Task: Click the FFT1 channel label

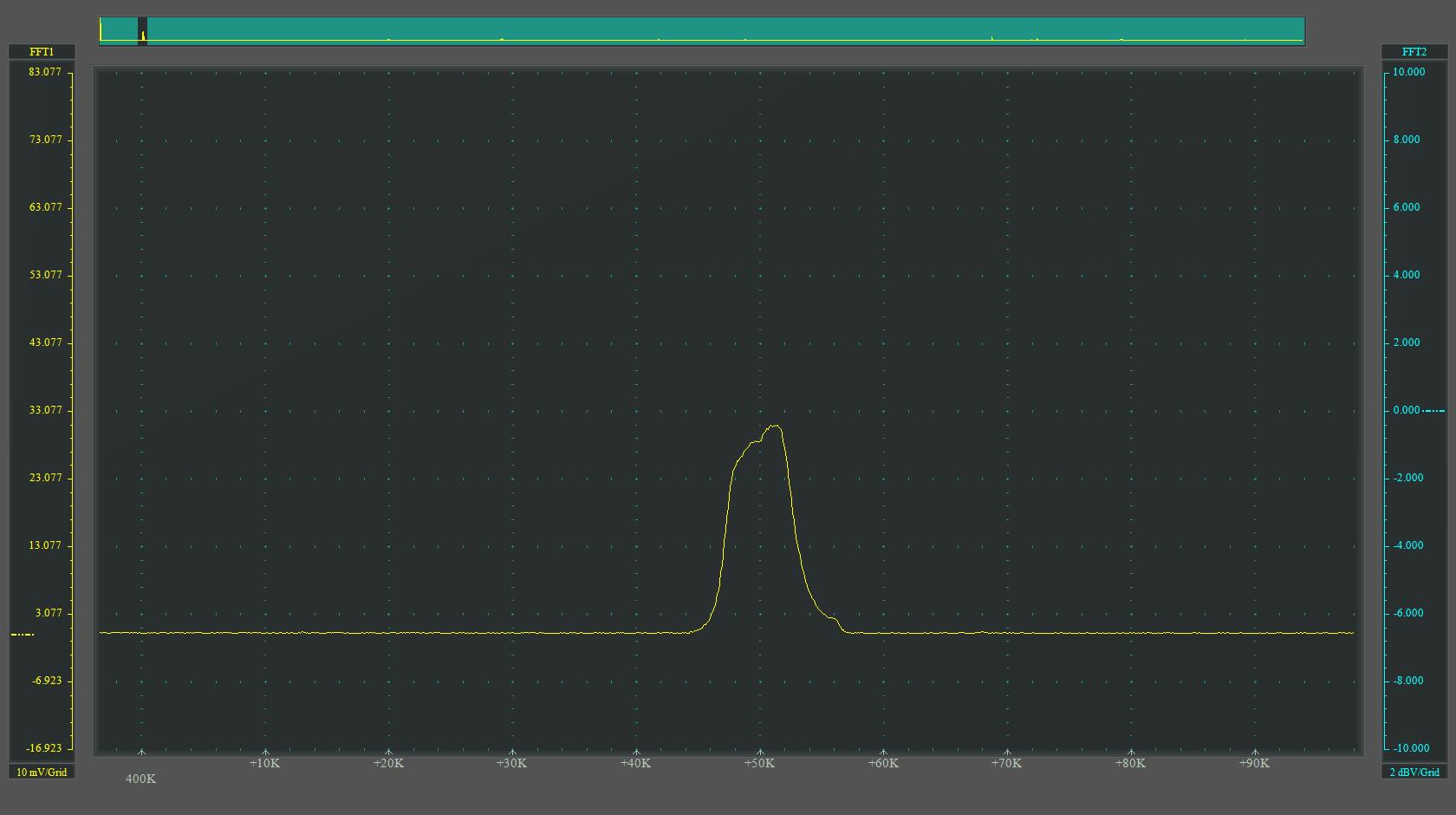Action: point(42,52)
